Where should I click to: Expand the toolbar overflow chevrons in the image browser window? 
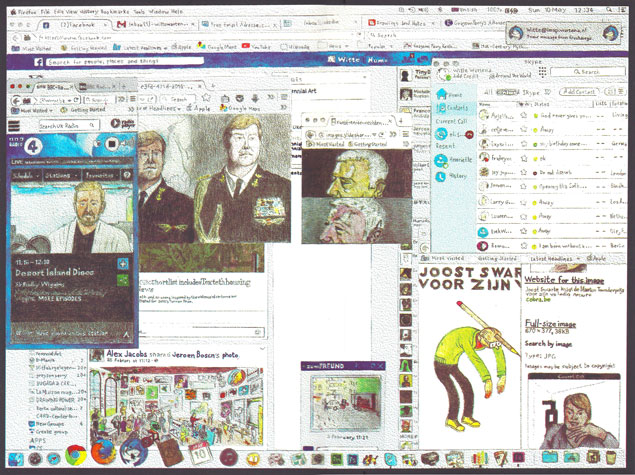393,134
